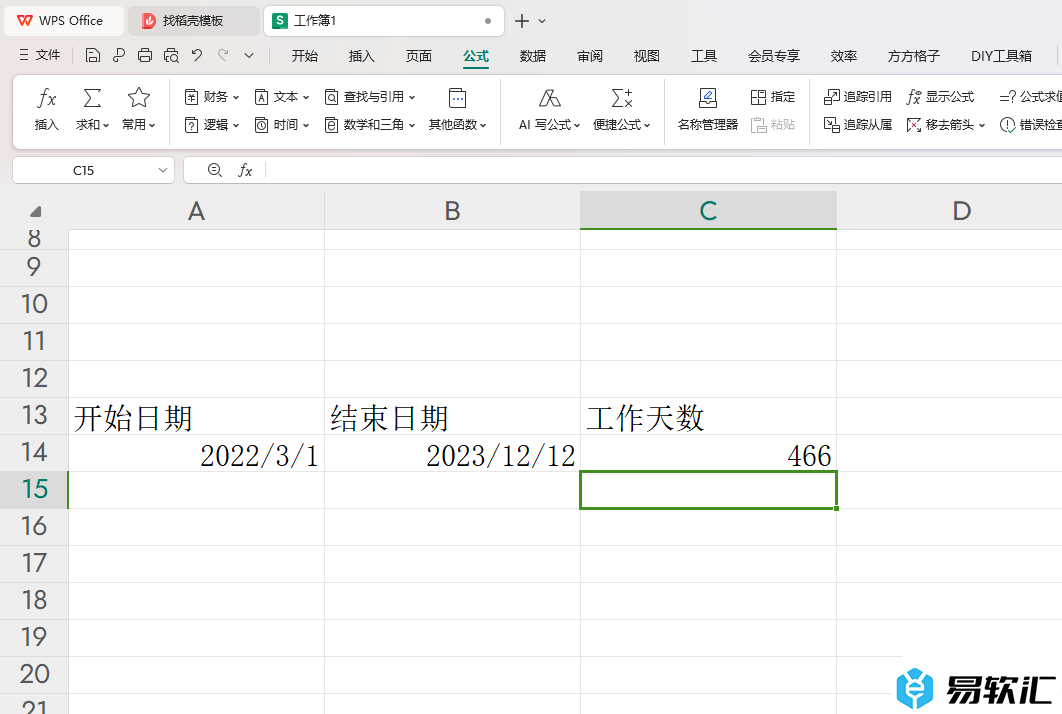Click the export-to-PDF icon next to Save
This screenshot has height=714, width=1062.
coord(119,56)
